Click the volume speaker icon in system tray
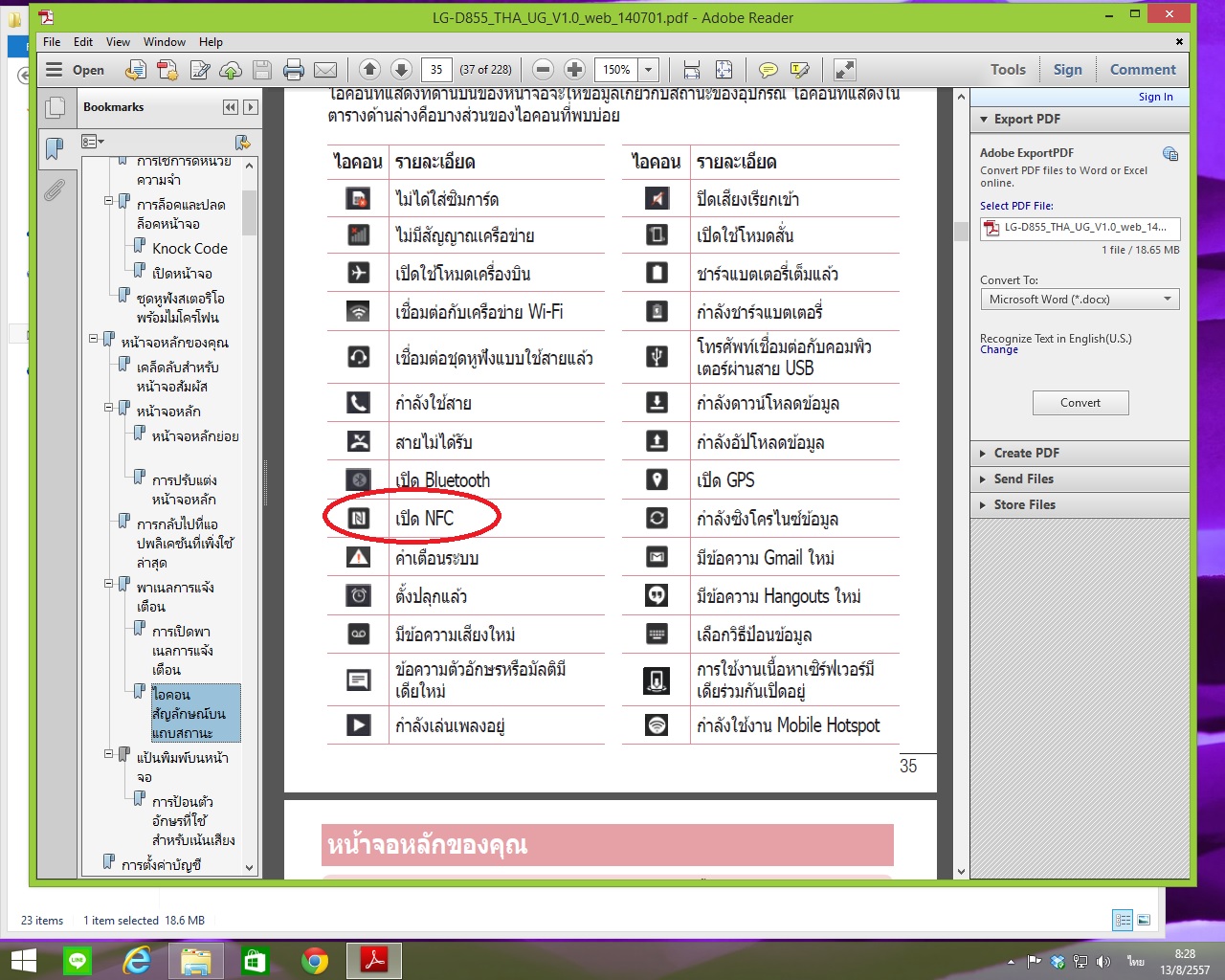The image size is (1225, 980). pos(1103,962)
